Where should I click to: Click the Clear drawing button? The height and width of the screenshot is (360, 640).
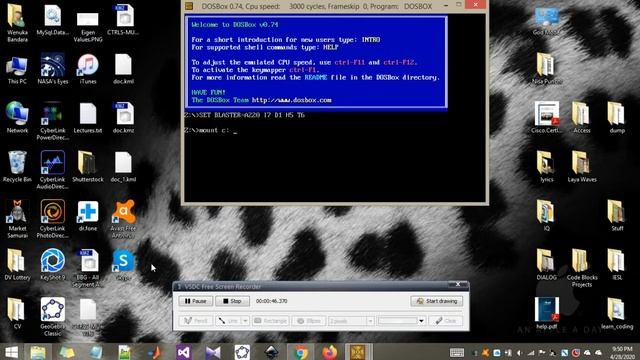pos(446,321)
